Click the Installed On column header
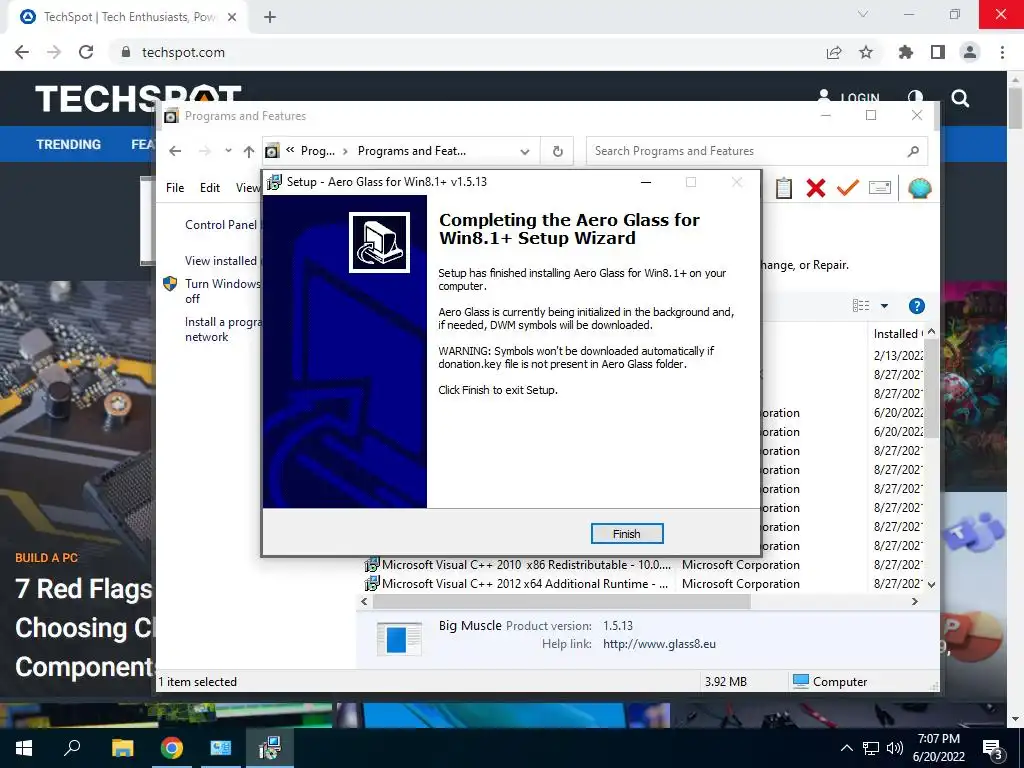Image resolution: width=1024 pixels, height=768 pixels. tap(898, 334)
